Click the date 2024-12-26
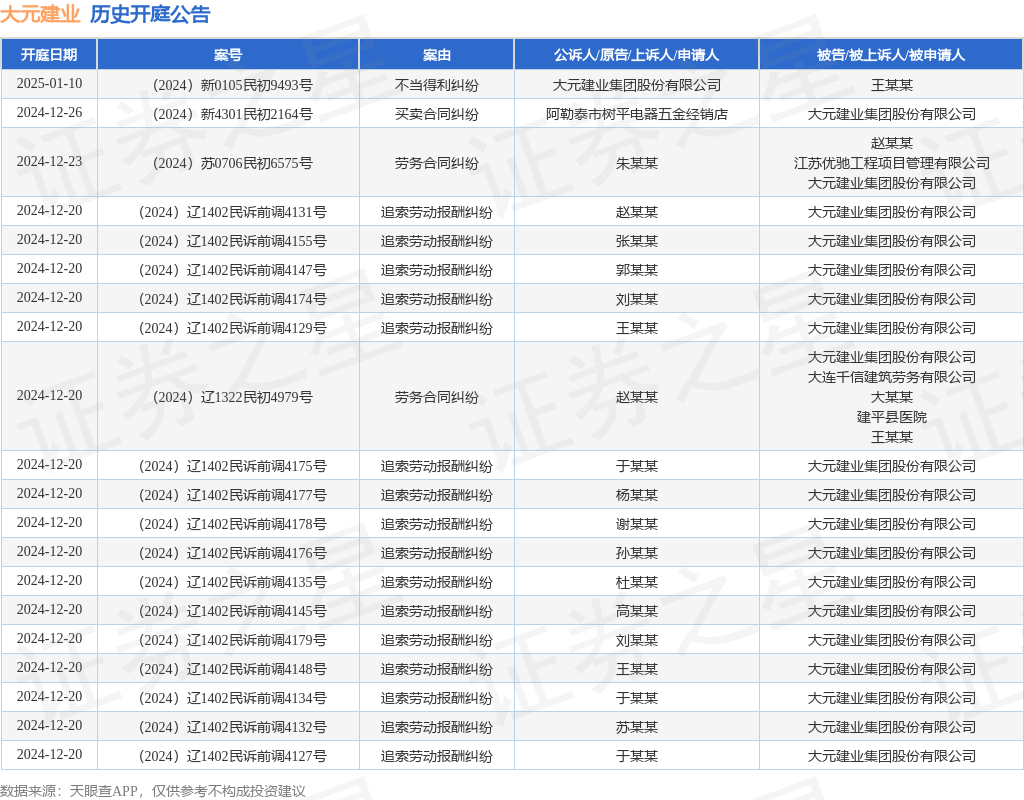The image size is (1024, 800). tap(49, 112)
